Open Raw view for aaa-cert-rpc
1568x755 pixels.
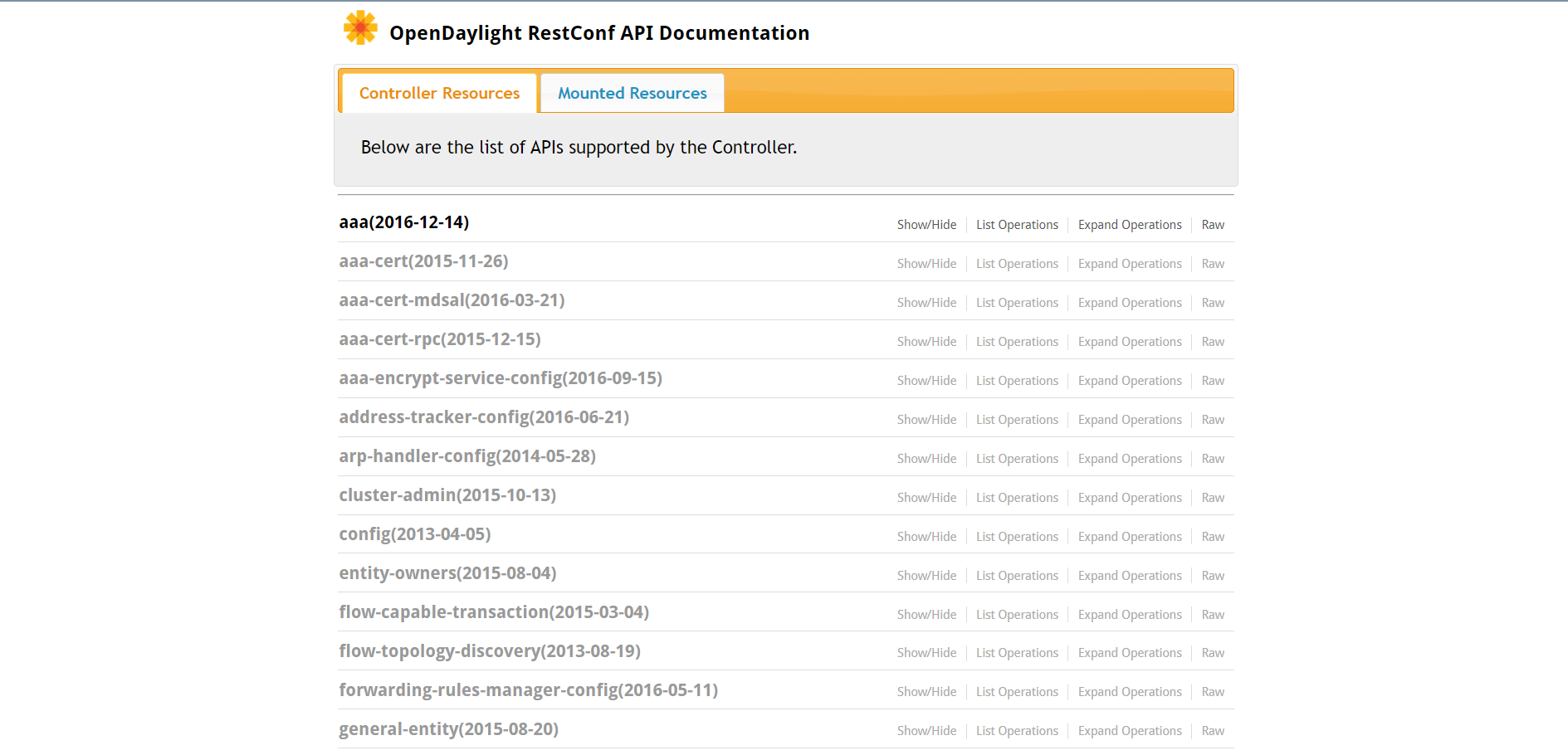click(1213, 342)
